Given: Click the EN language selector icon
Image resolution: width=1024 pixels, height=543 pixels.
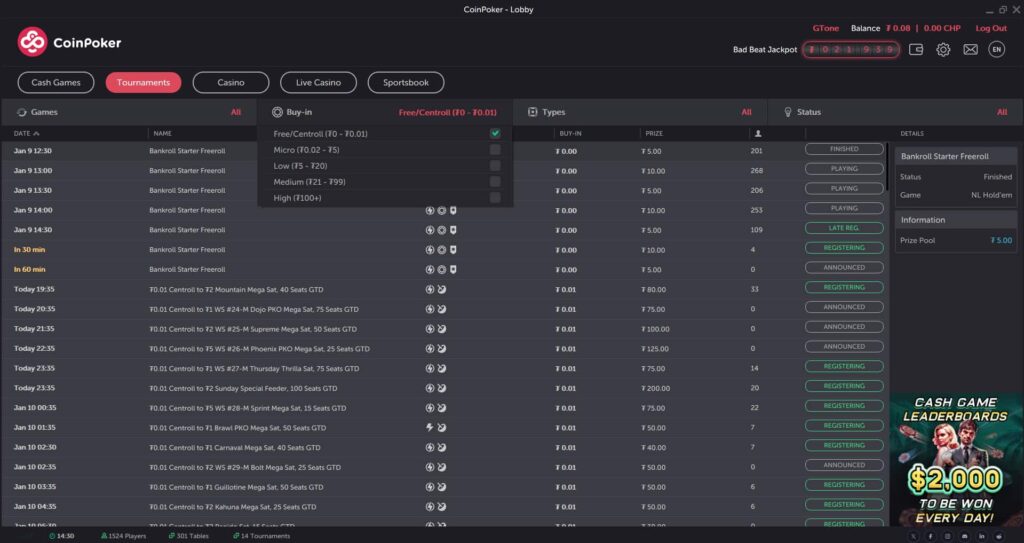Looking at the screenshot, I should click(996, 49).
